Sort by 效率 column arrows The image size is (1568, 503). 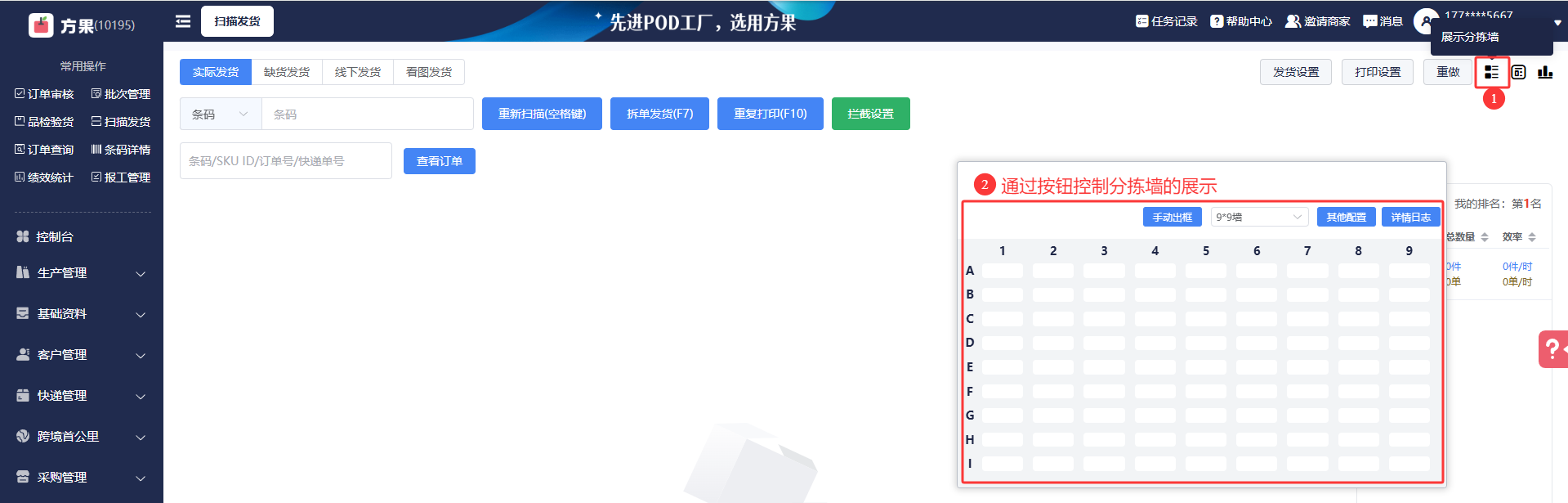click(x=1532, y=237)
